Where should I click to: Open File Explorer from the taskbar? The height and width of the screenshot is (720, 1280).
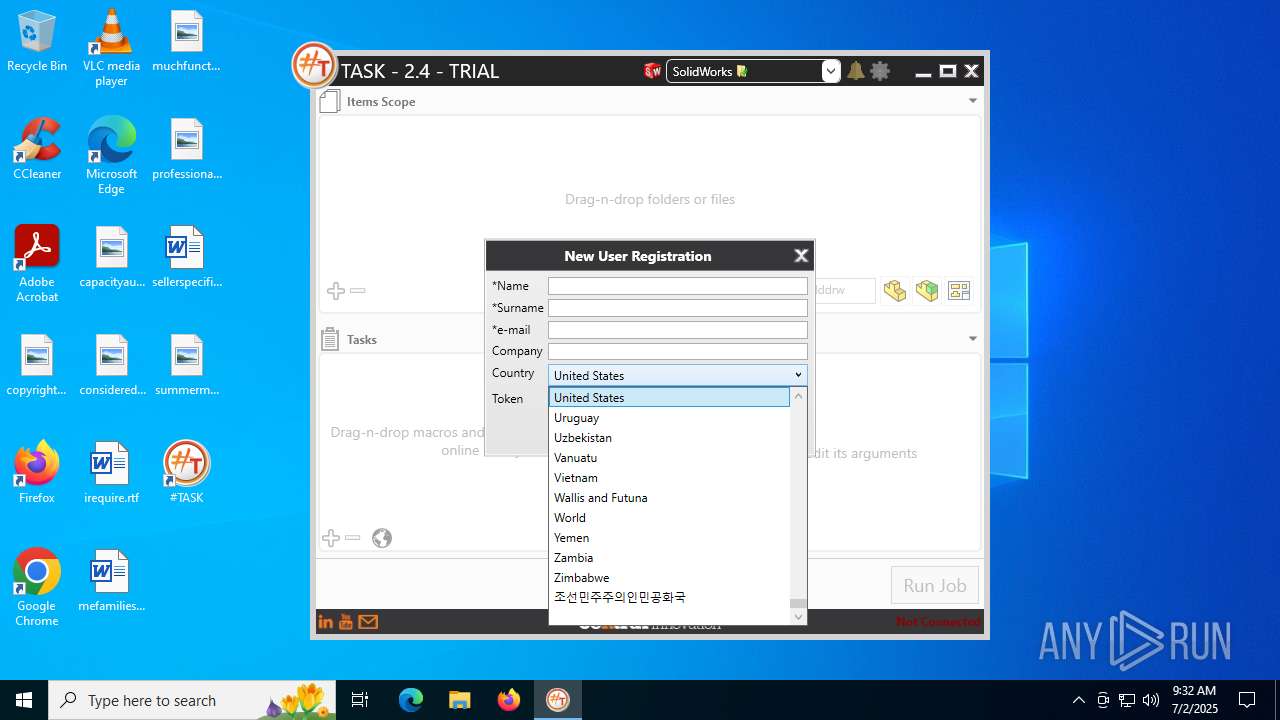point(459,700)
